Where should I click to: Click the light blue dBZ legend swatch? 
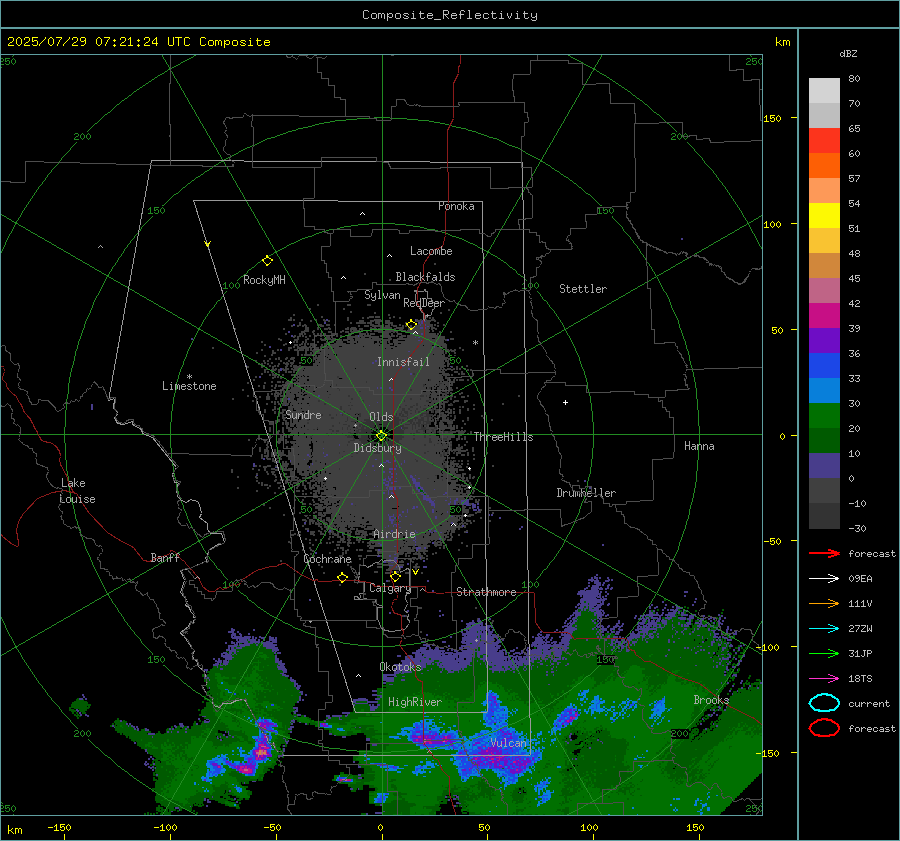pyautogui.click(x=824, y=390)
